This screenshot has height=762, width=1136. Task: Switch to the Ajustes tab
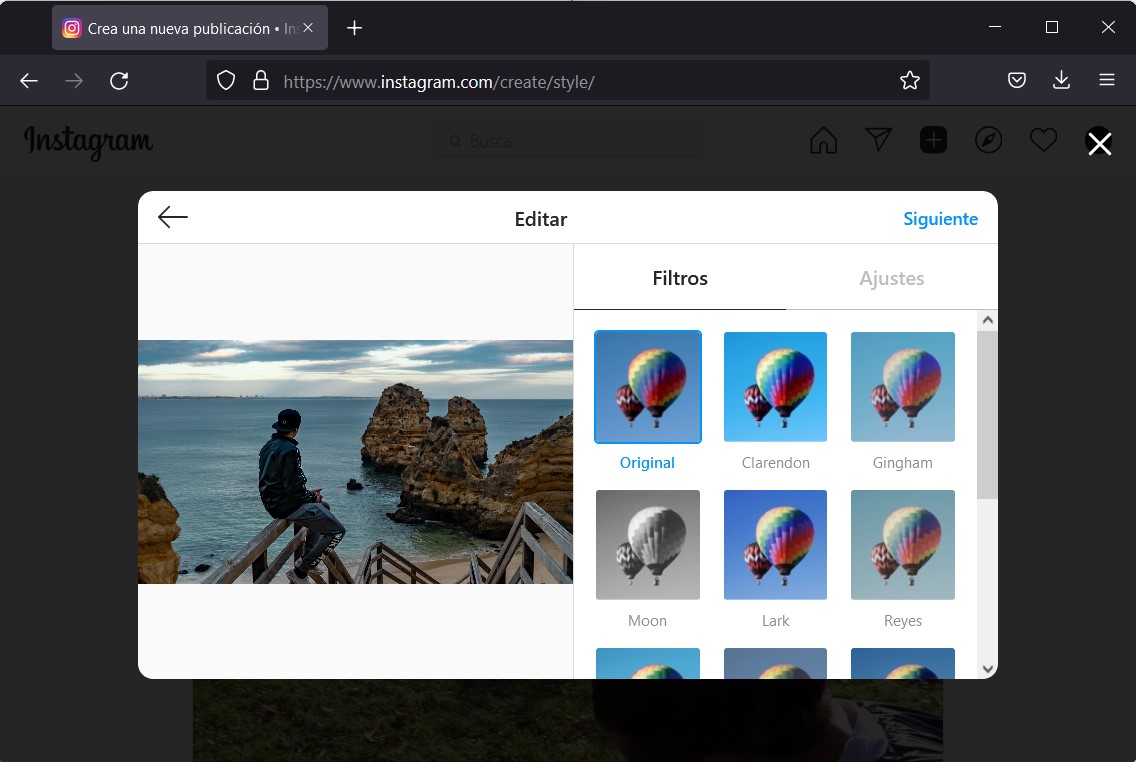[891, 279]
